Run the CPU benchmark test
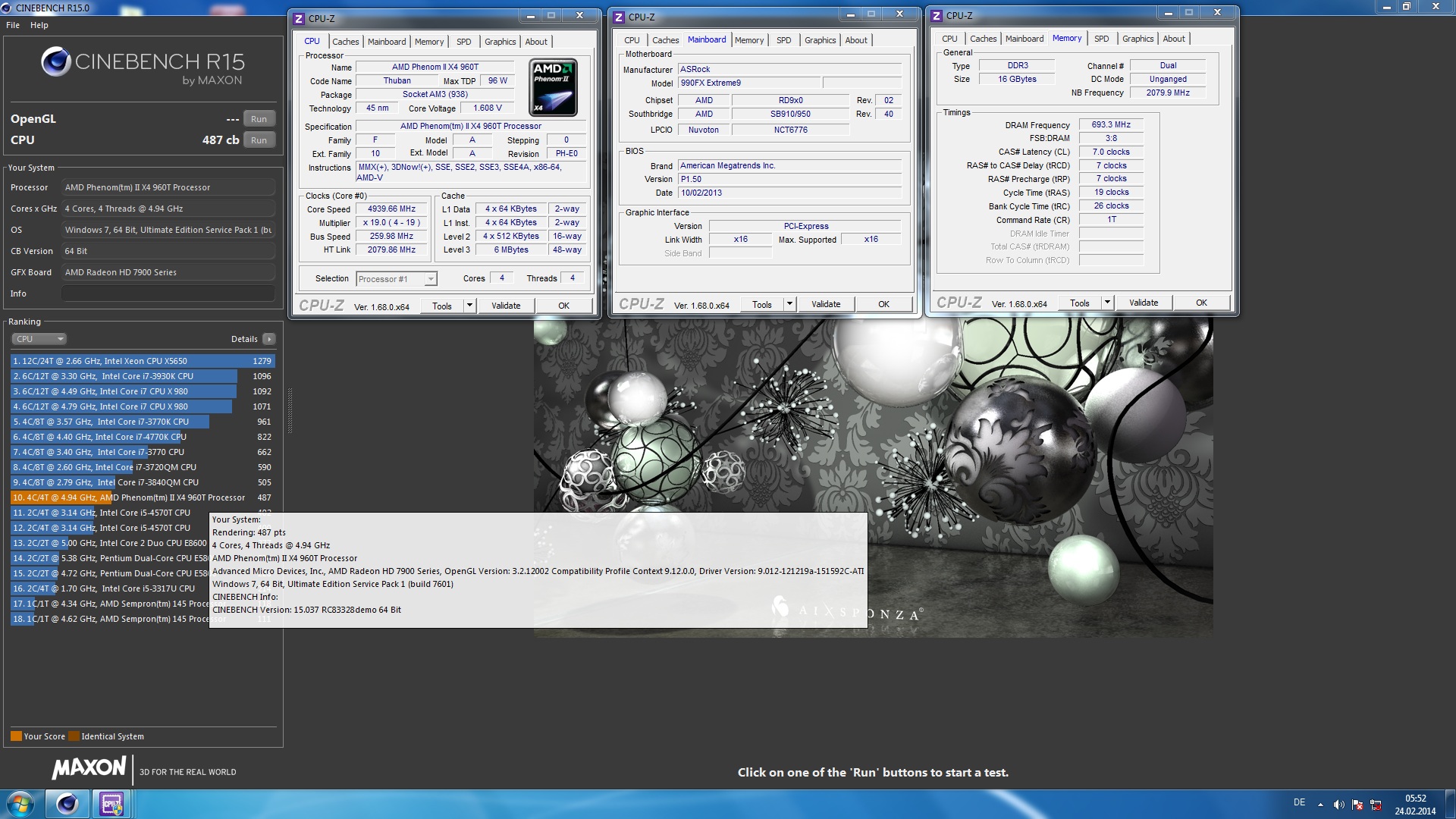This screenshot has width=1456, height=819. (259, 140)
